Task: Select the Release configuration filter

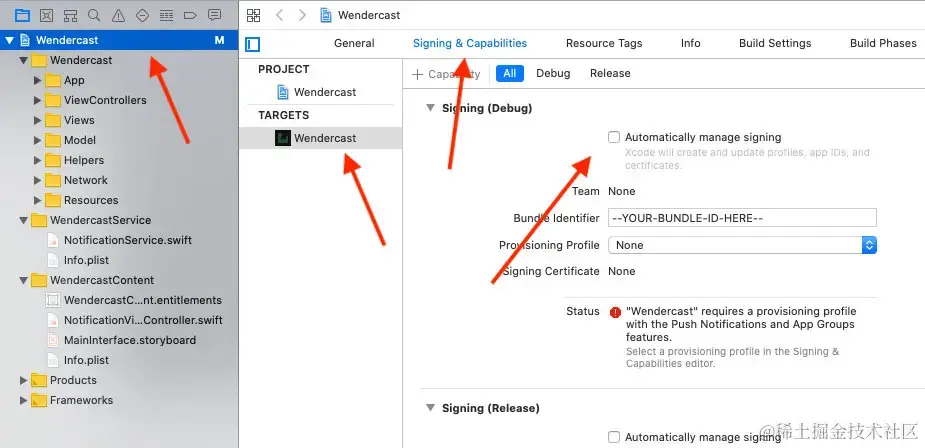Action: pyautogui.click(x=610, y=73)
